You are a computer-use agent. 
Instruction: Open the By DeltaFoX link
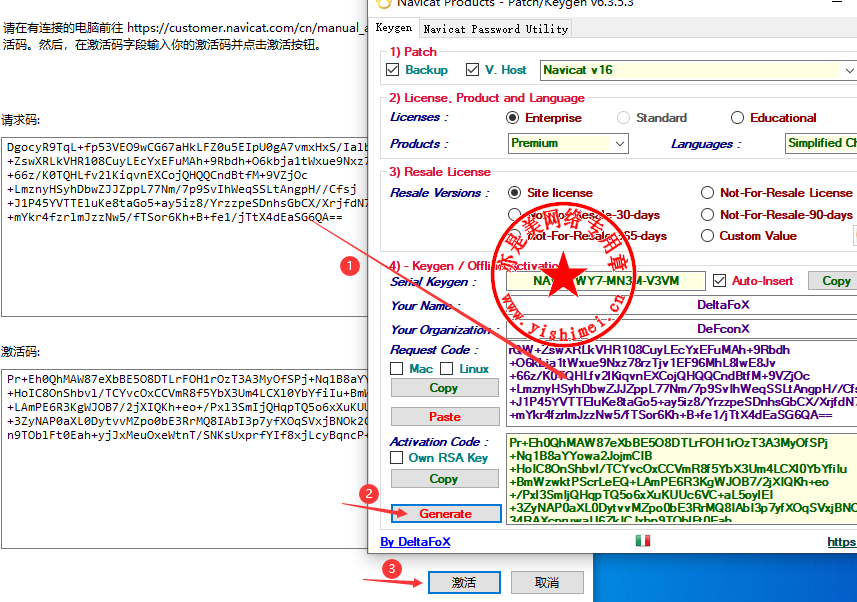(x=415, y=541)
